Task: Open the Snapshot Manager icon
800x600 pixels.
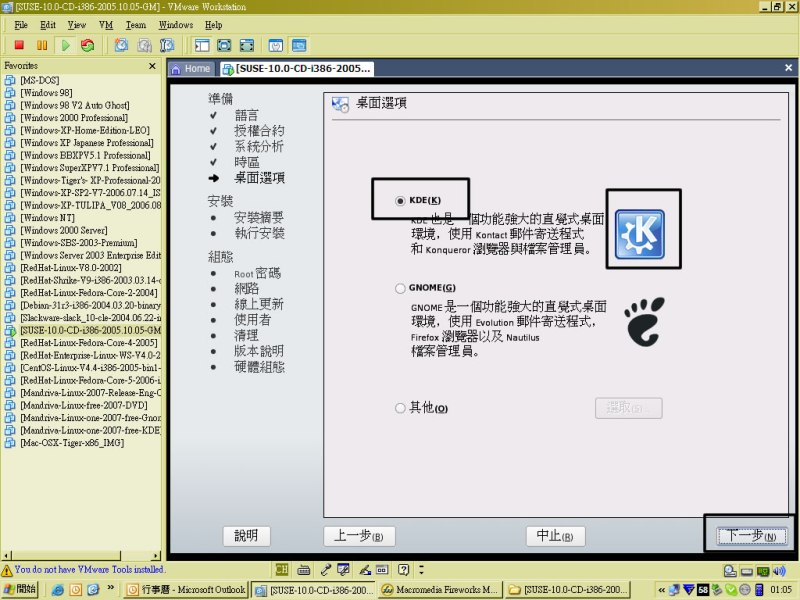Action: [167, 45]
